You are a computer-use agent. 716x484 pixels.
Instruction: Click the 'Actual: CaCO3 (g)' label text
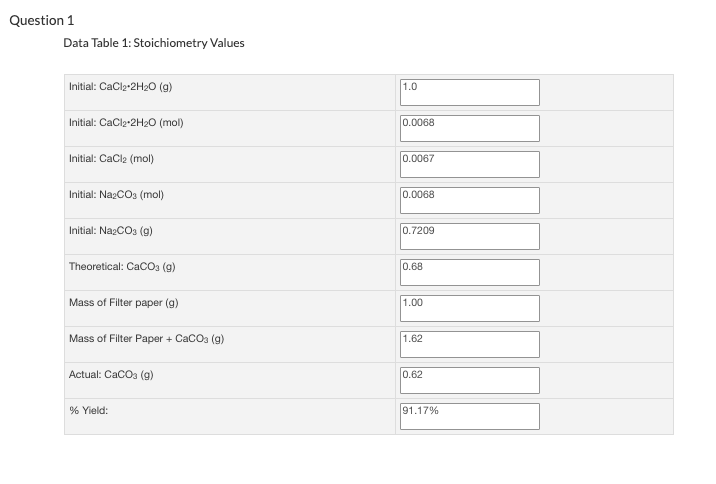point(111,375)
